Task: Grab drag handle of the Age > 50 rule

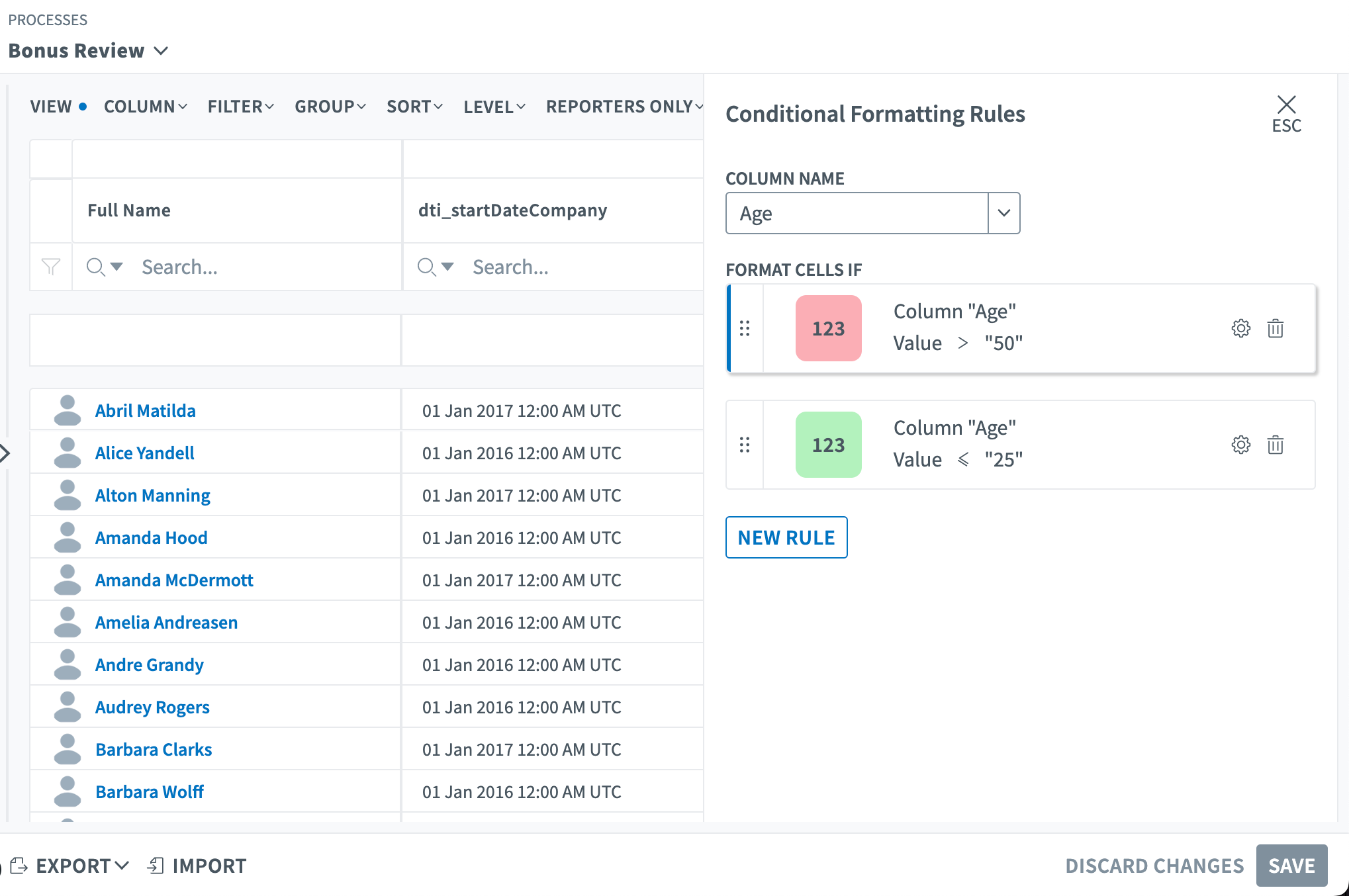Action: click(745, 328)
